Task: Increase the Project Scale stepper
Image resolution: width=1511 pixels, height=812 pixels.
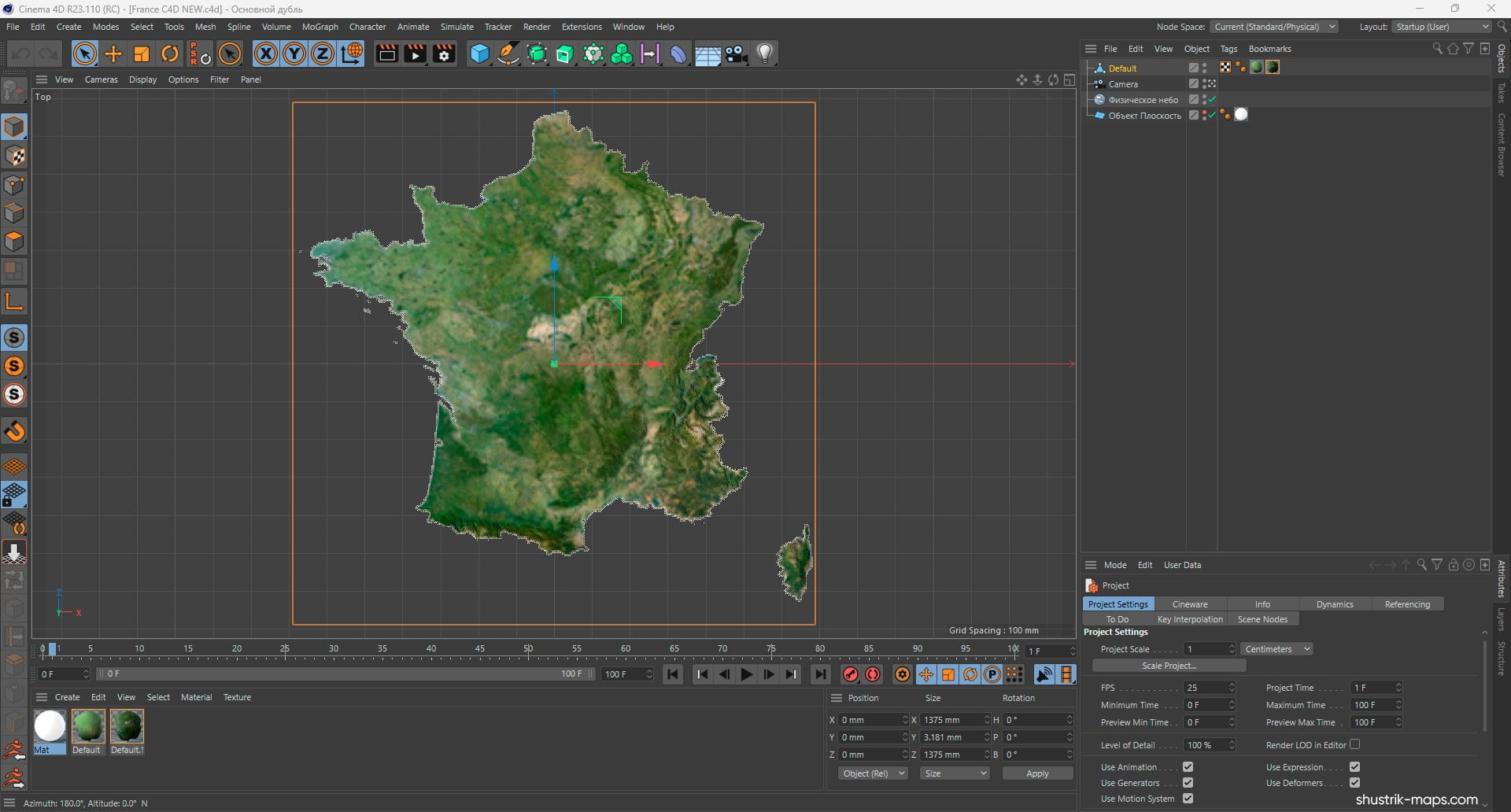Action: click(x=1232, y=646)
